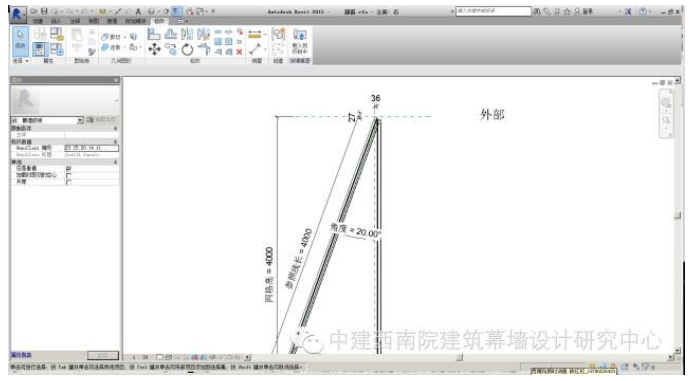Select the Copy tool icon
The height and width of the screenshot is (381, 696).
pyautogui.click(x=170, y=49)
